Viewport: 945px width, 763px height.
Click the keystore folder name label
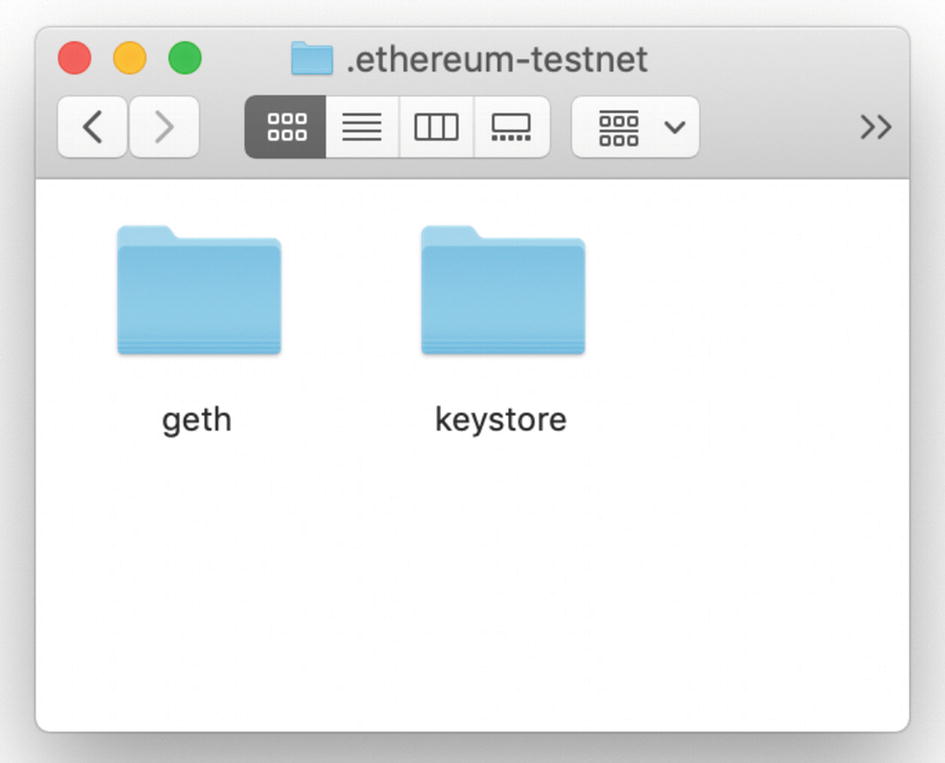tap(501, 420)
